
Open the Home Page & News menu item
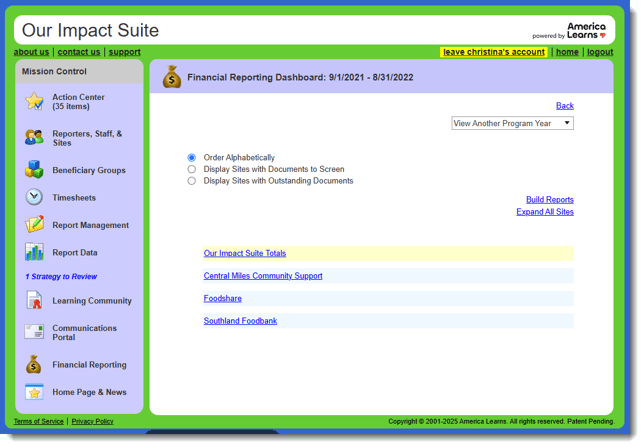pyautogui.click(x=89, y=392)
